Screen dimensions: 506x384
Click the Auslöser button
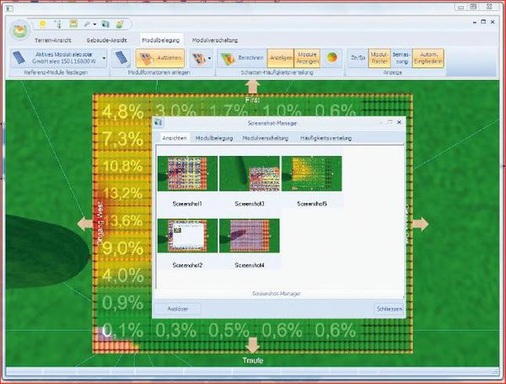click(x=178, y=309)
